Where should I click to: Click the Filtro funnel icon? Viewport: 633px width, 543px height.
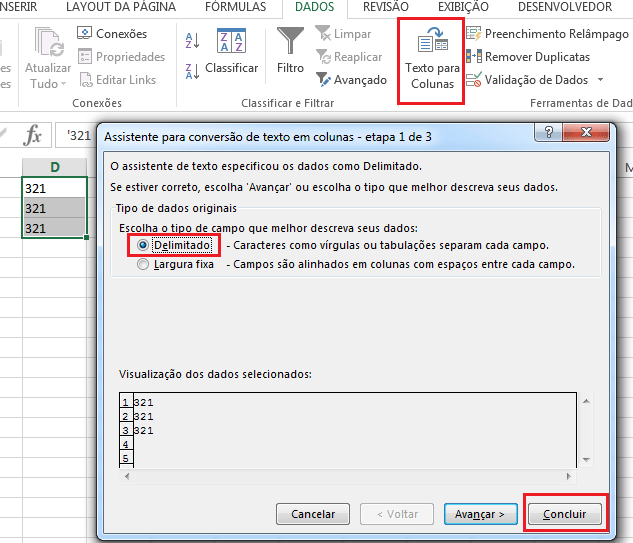click(290, 42)
